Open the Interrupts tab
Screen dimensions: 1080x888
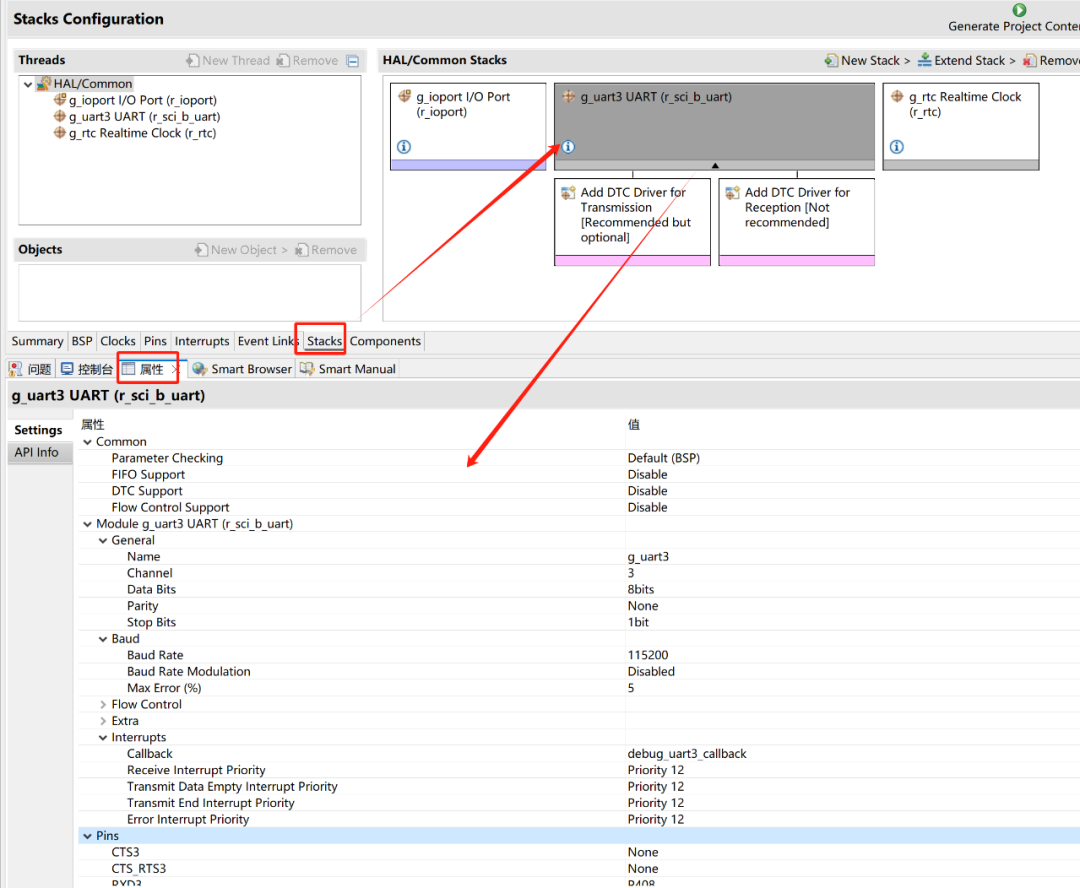coord(202,341)
